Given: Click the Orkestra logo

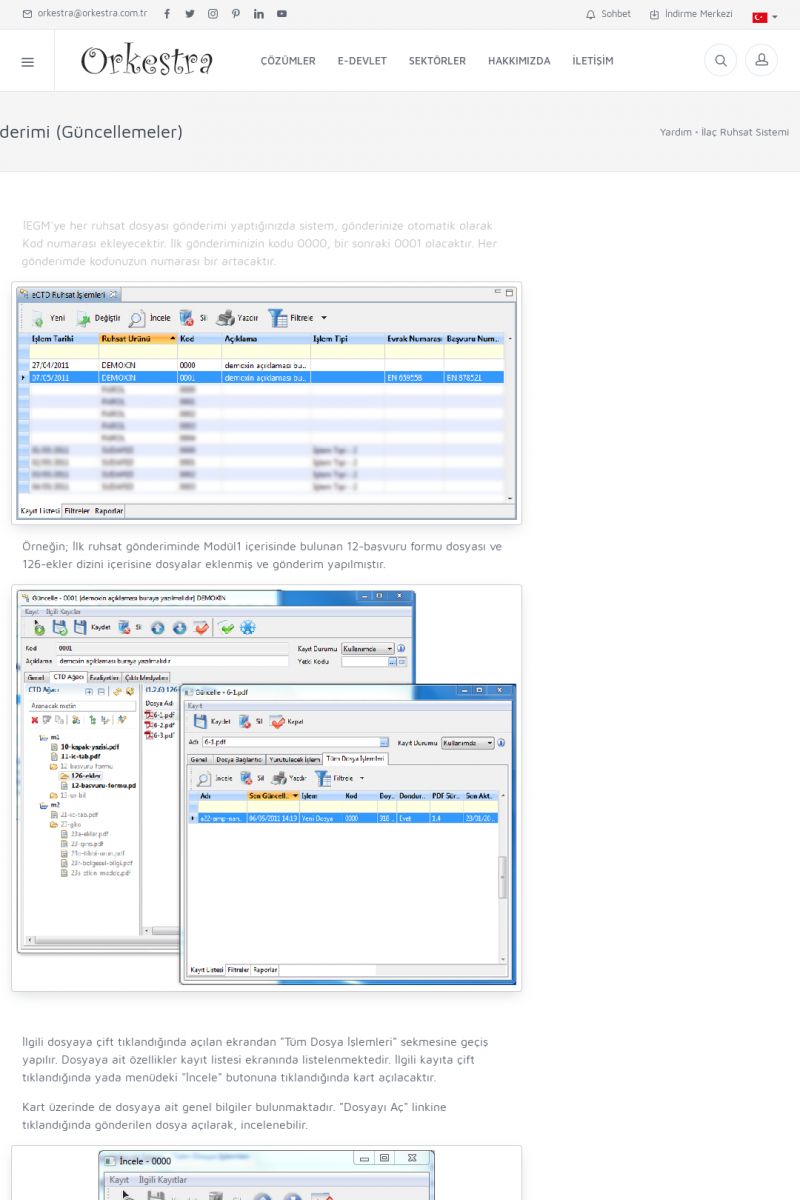Looking at the screenshot, I should point(147,61).
